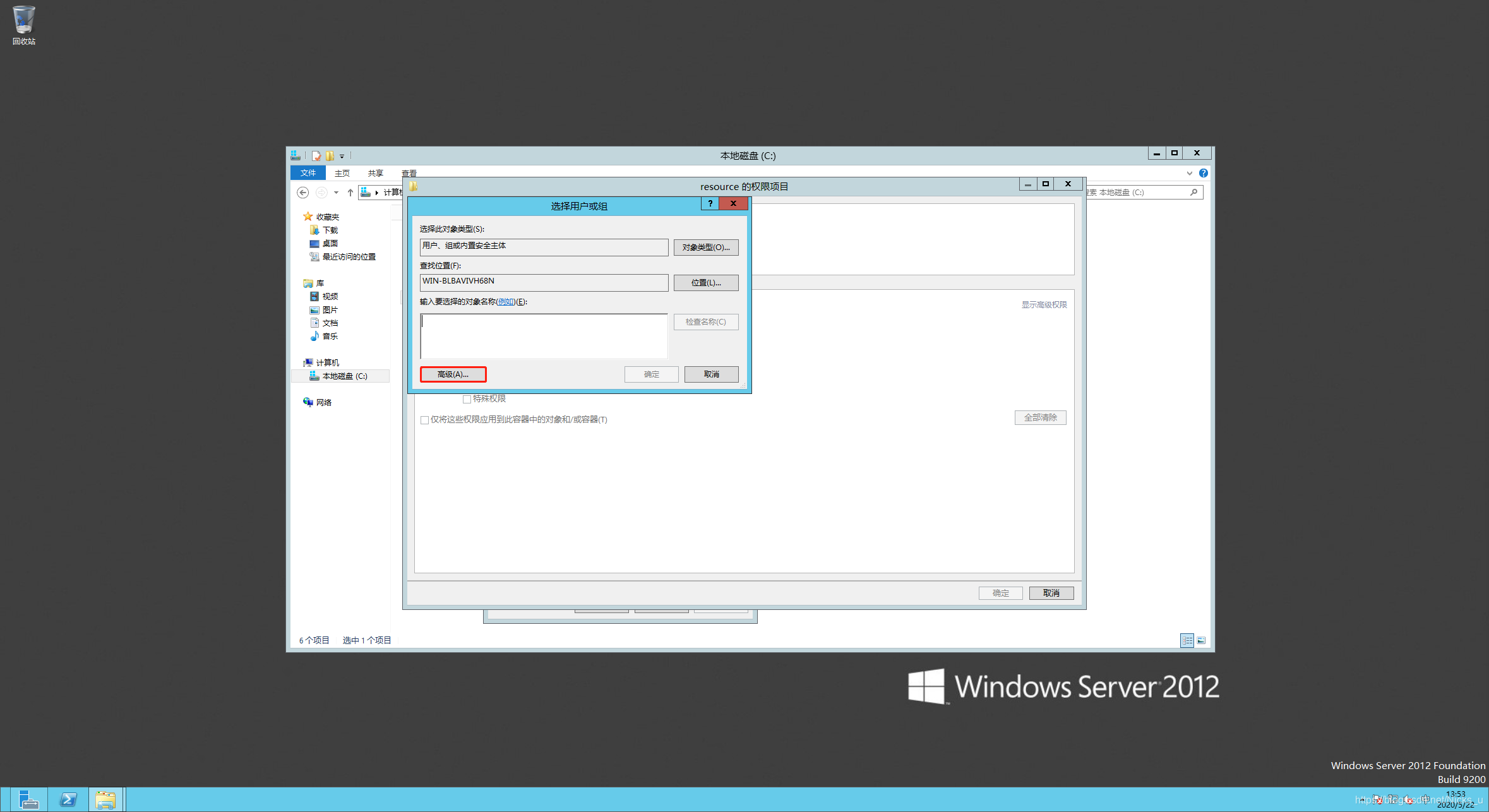Toggle the 特殊权限 checkbox
This screenshot has height=812, width=1489.
click(467, 399)
